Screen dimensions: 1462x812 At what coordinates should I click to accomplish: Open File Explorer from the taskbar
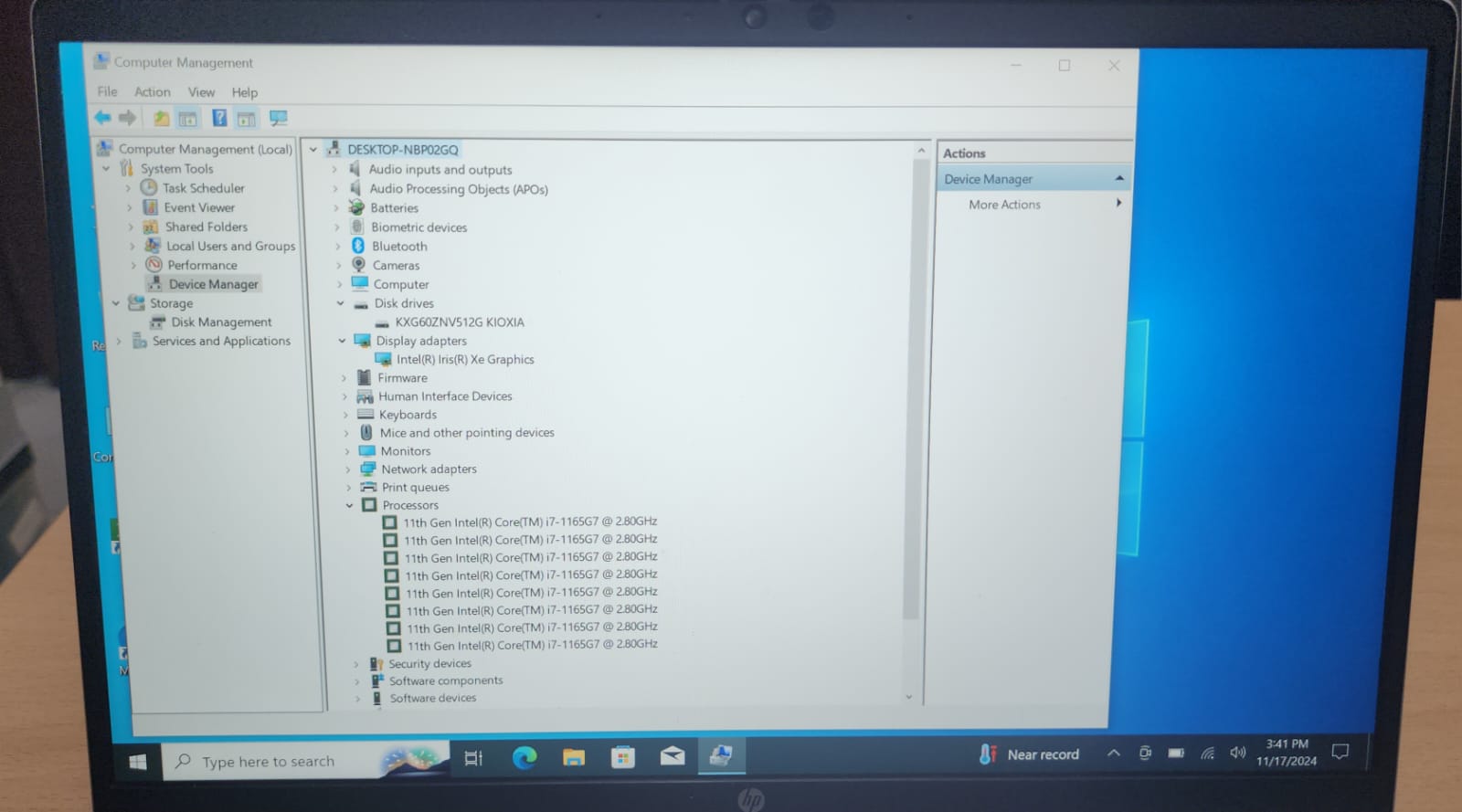(574, 757)
